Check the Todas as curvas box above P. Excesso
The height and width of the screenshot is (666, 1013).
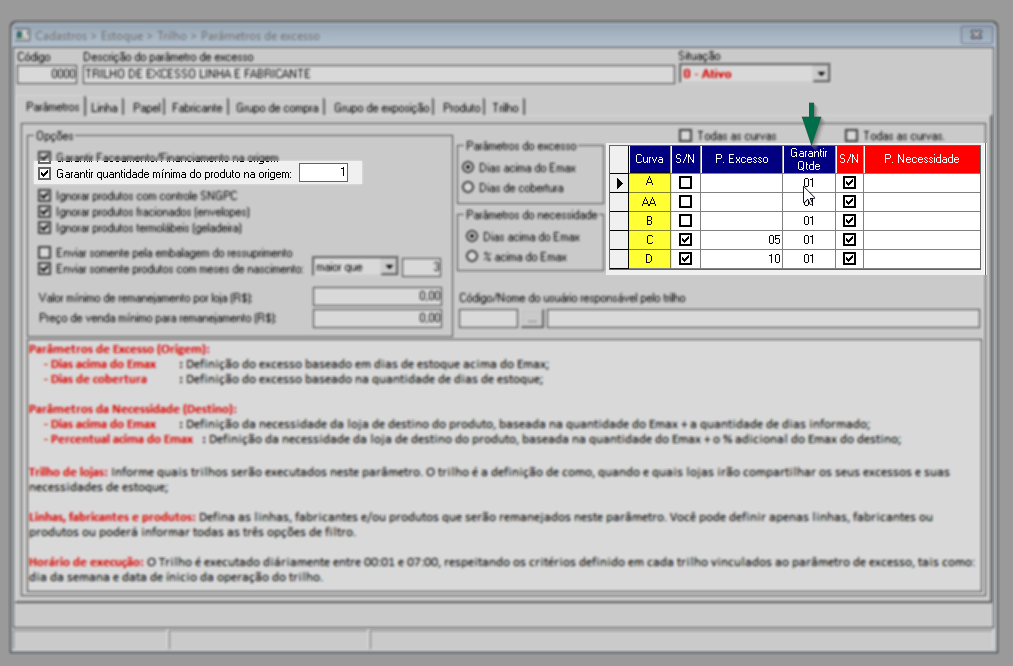click(685, 135)
